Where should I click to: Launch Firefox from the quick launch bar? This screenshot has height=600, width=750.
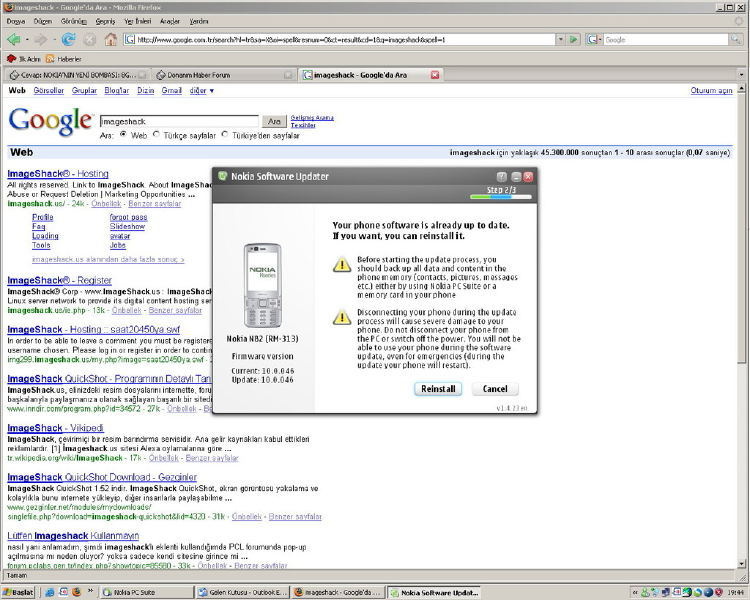tap(77, 592)
